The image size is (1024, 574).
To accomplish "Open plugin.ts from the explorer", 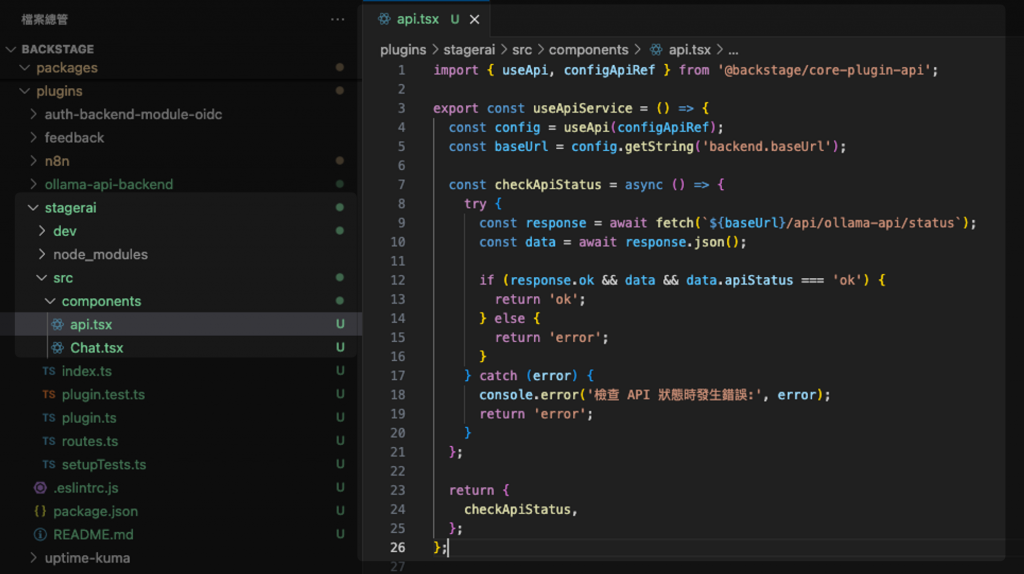I will [89, 418].
